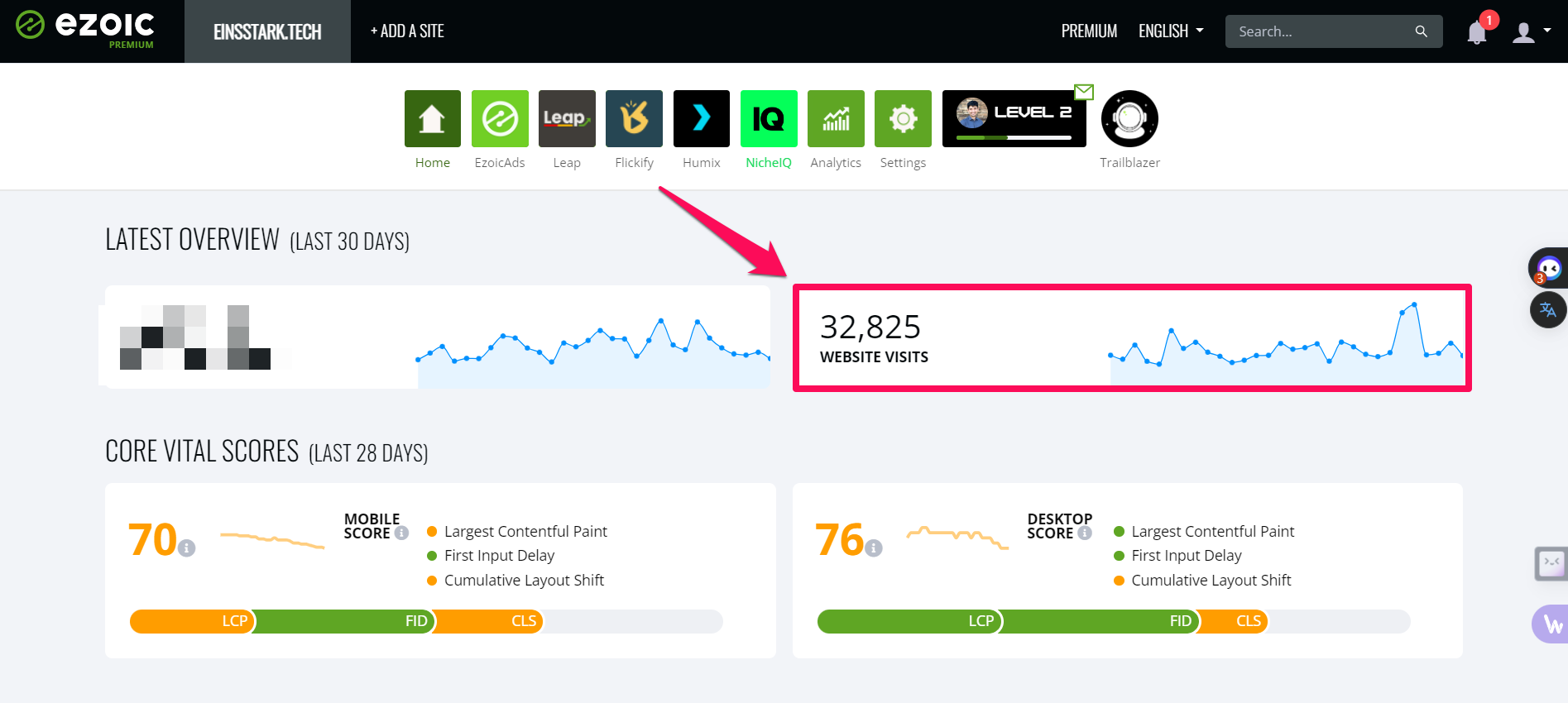Click the blurred revenue overview card

coord(438,337)
